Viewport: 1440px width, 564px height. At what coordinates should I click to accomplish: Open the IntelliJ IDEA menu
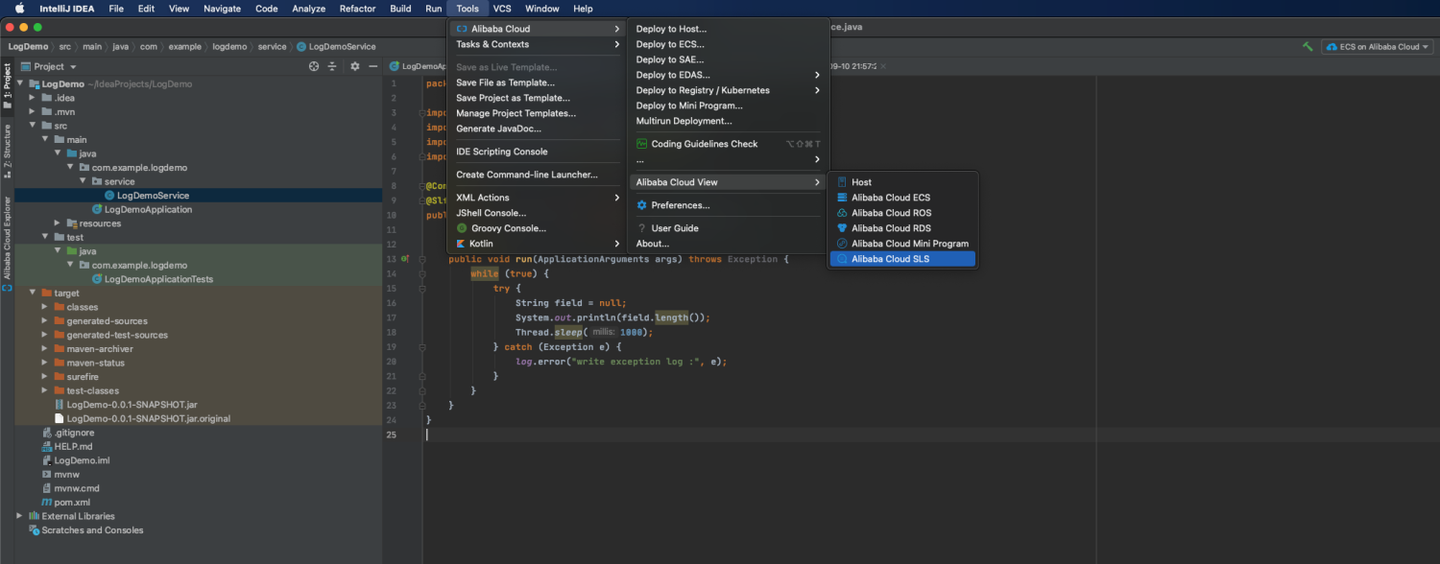(68, 8)
